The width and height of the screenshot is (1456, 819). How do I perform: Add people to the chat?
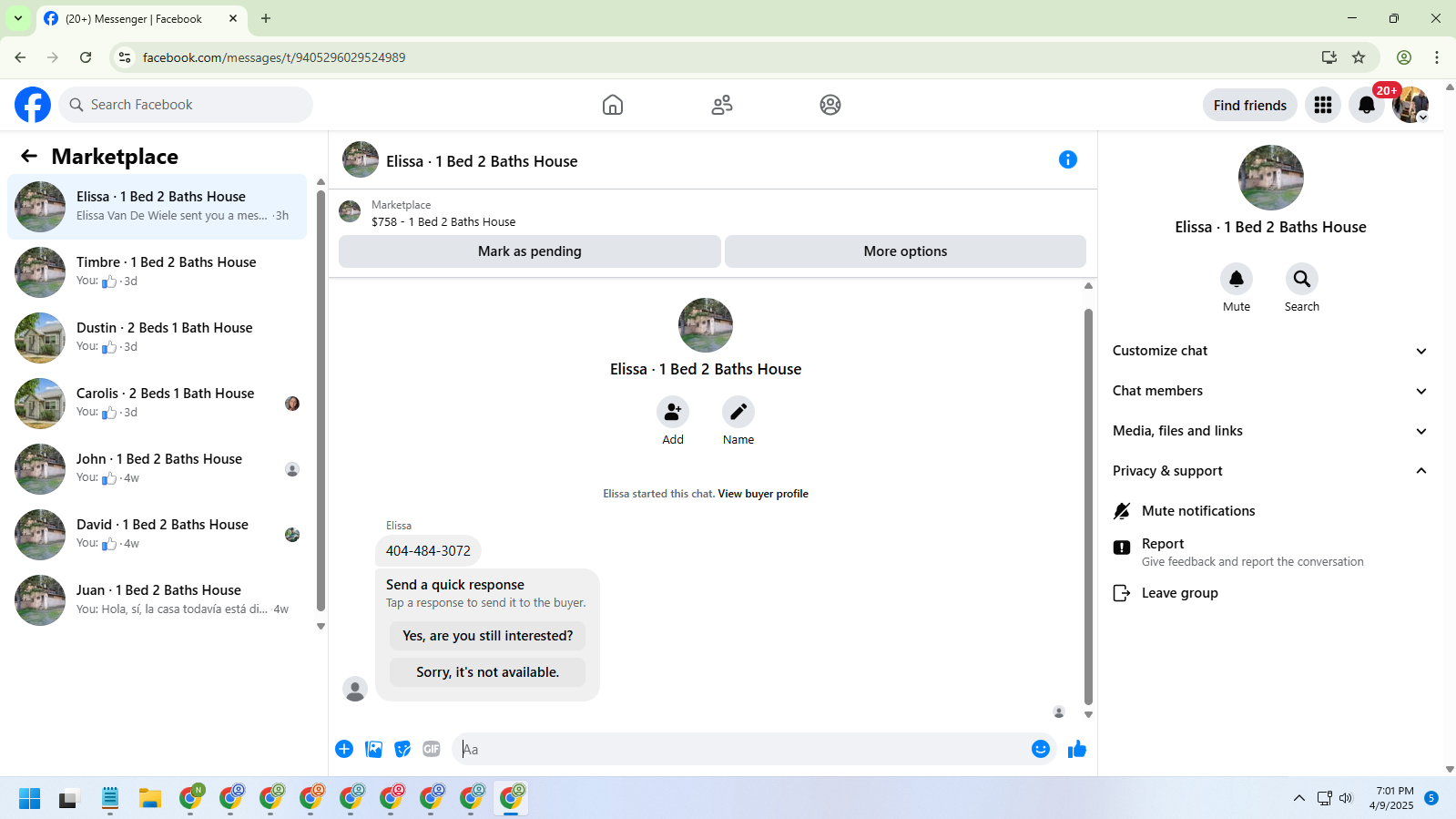click(673, 412)
